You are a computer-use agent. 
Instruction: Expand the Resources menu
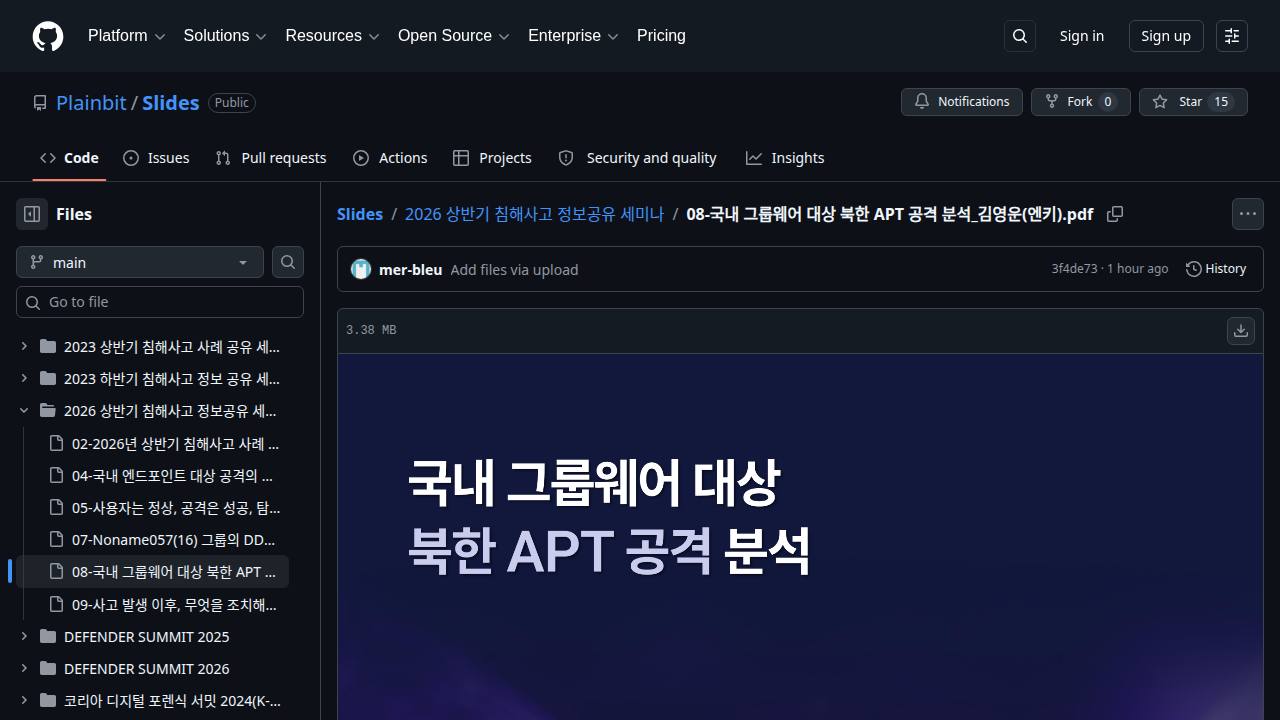(x=332, y=36)
